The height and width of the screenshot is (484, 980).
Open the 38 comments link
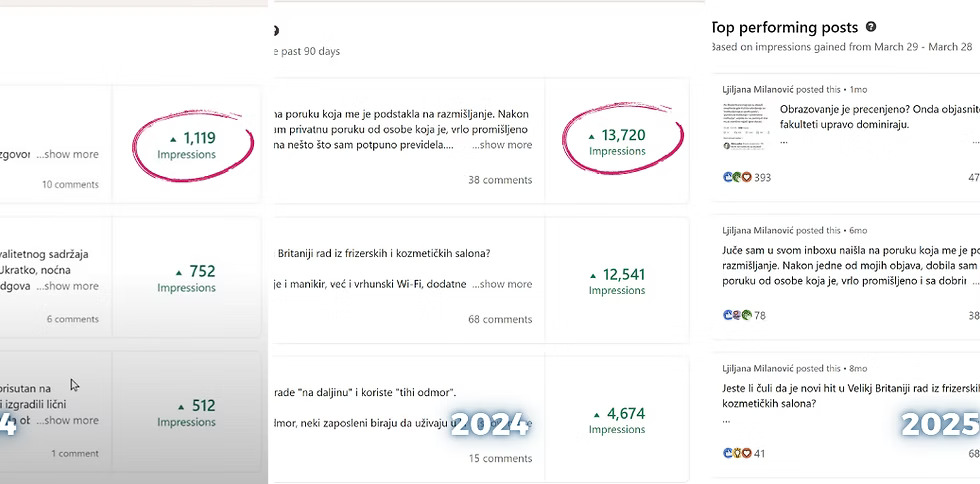coord(499,180)
